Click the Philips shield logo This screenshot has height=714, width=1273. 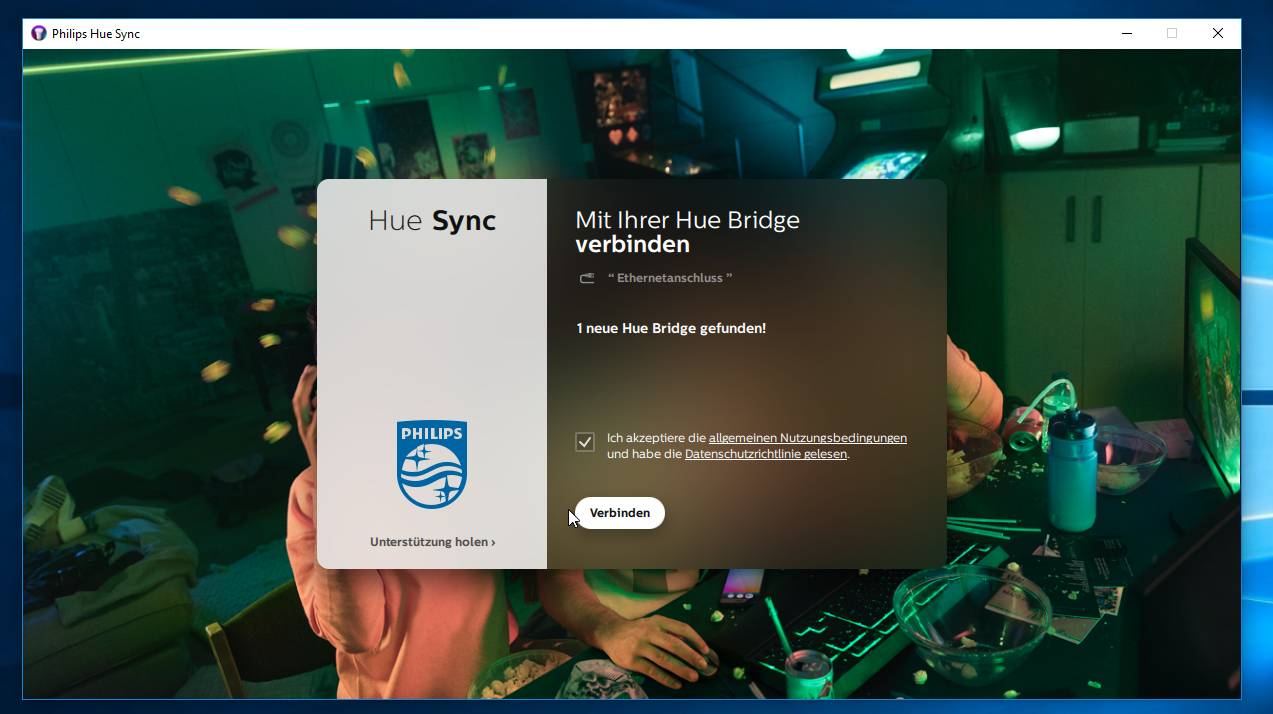pyautogui.click(x=432, y=464)
